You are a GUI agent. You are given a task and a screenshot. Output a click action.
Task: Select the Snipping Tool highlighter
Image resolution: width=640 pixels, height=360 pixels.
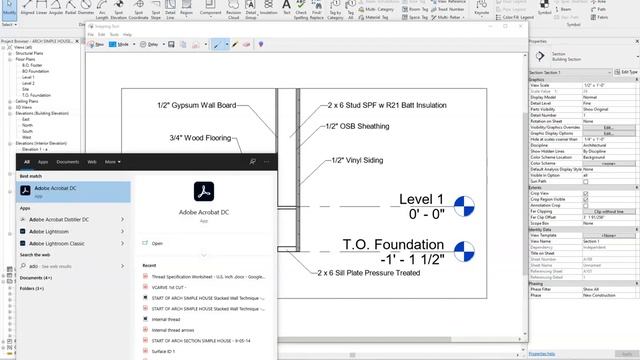tap(235, 44)
